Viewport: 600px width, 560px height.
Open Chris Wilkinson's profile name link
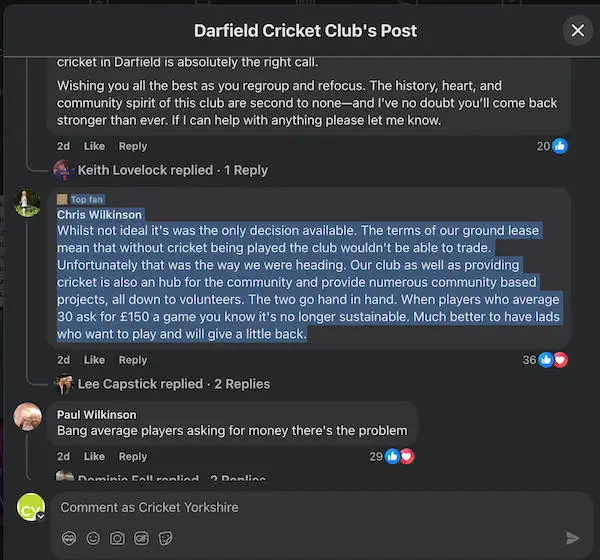99,215
